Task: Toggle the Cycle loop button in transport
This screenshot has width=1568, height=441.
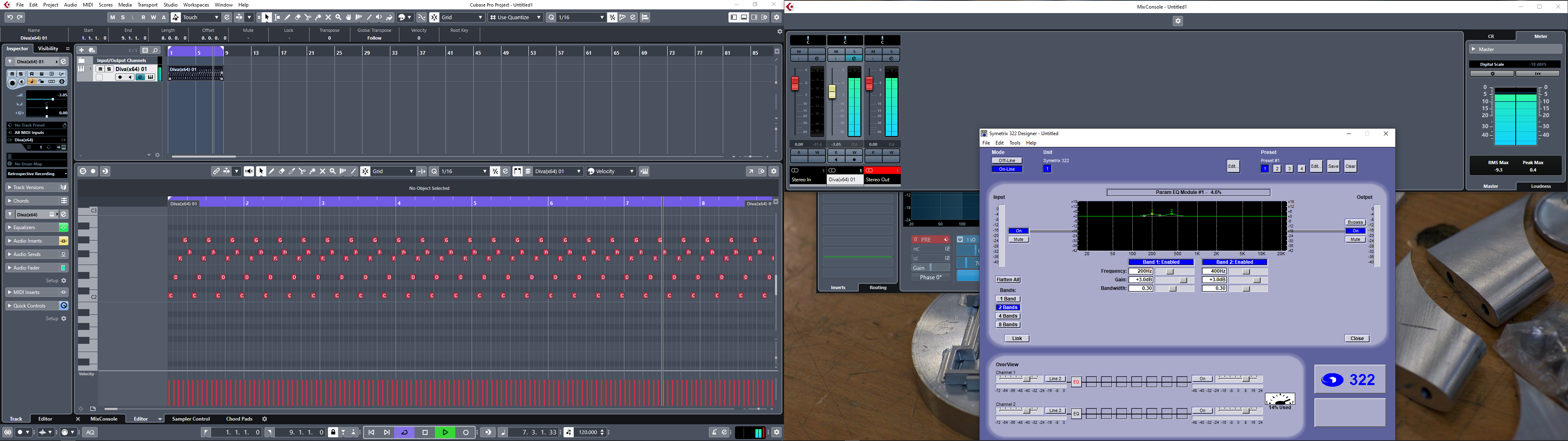Action: (404, 432)
